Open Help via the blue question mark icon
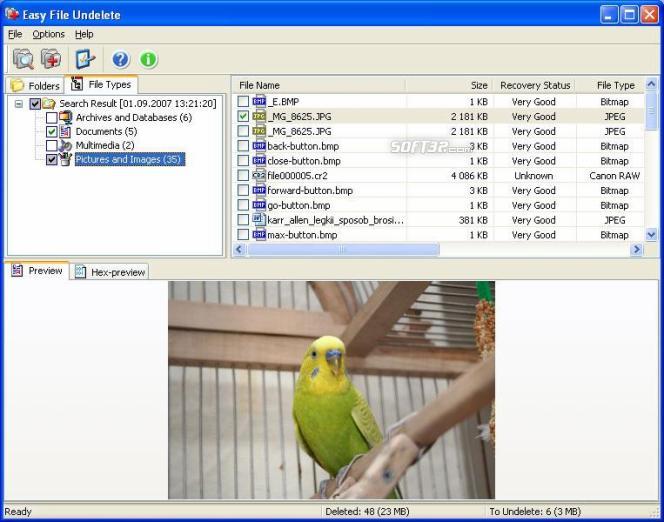 point(121,59)
